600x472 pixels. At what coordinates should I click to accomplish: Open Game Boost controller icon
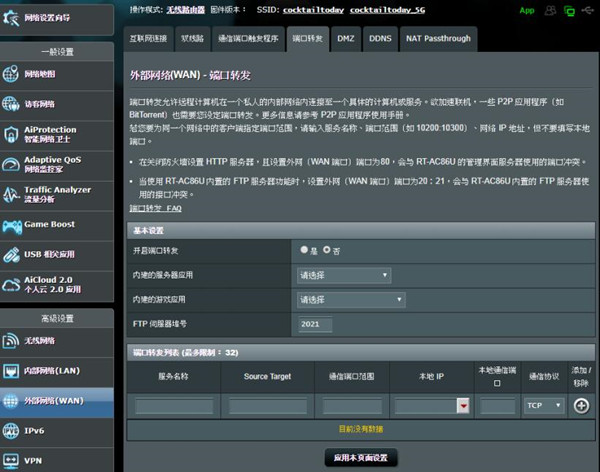12,227
